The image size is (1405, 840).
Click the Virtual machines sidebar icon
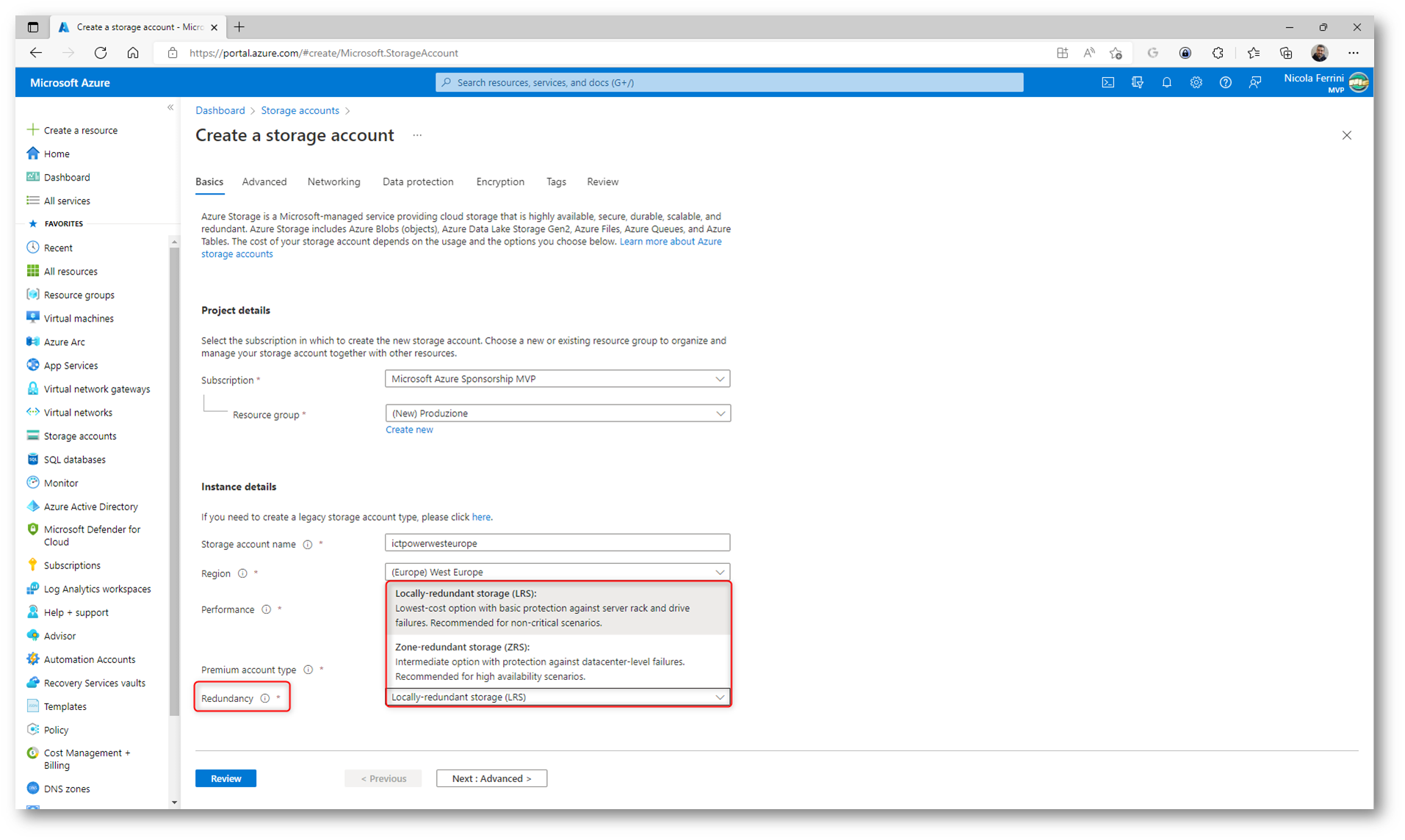pos(32,318)
